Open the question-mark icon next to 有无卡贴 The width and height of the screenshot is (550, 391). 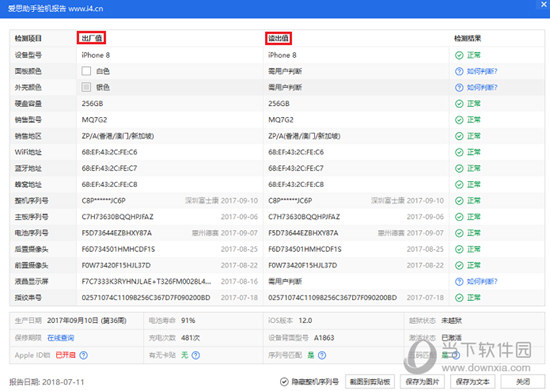(196, 355)
